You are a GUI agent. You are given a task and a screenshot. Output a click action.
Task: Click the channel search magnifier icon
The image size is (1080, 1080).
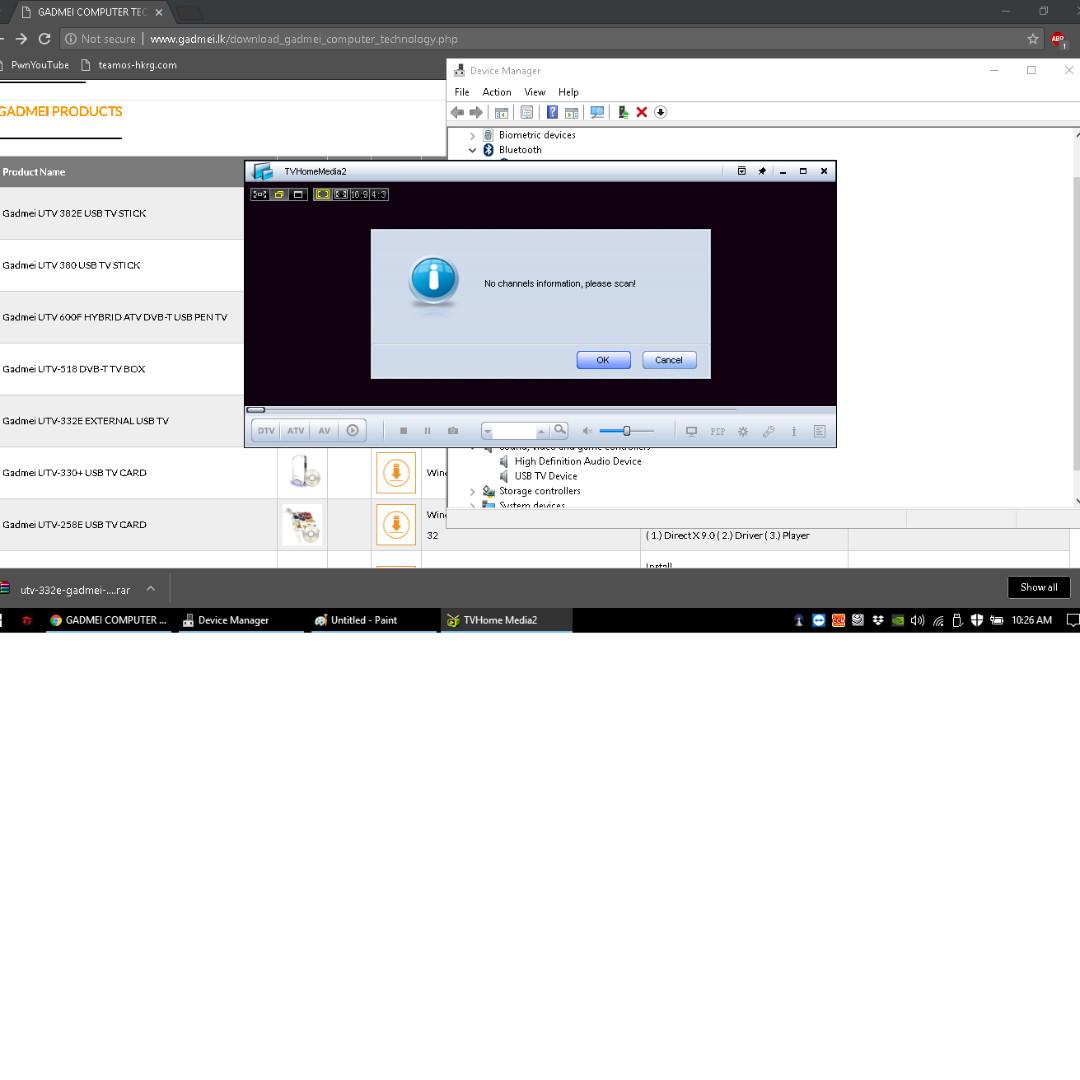[560, 430]
